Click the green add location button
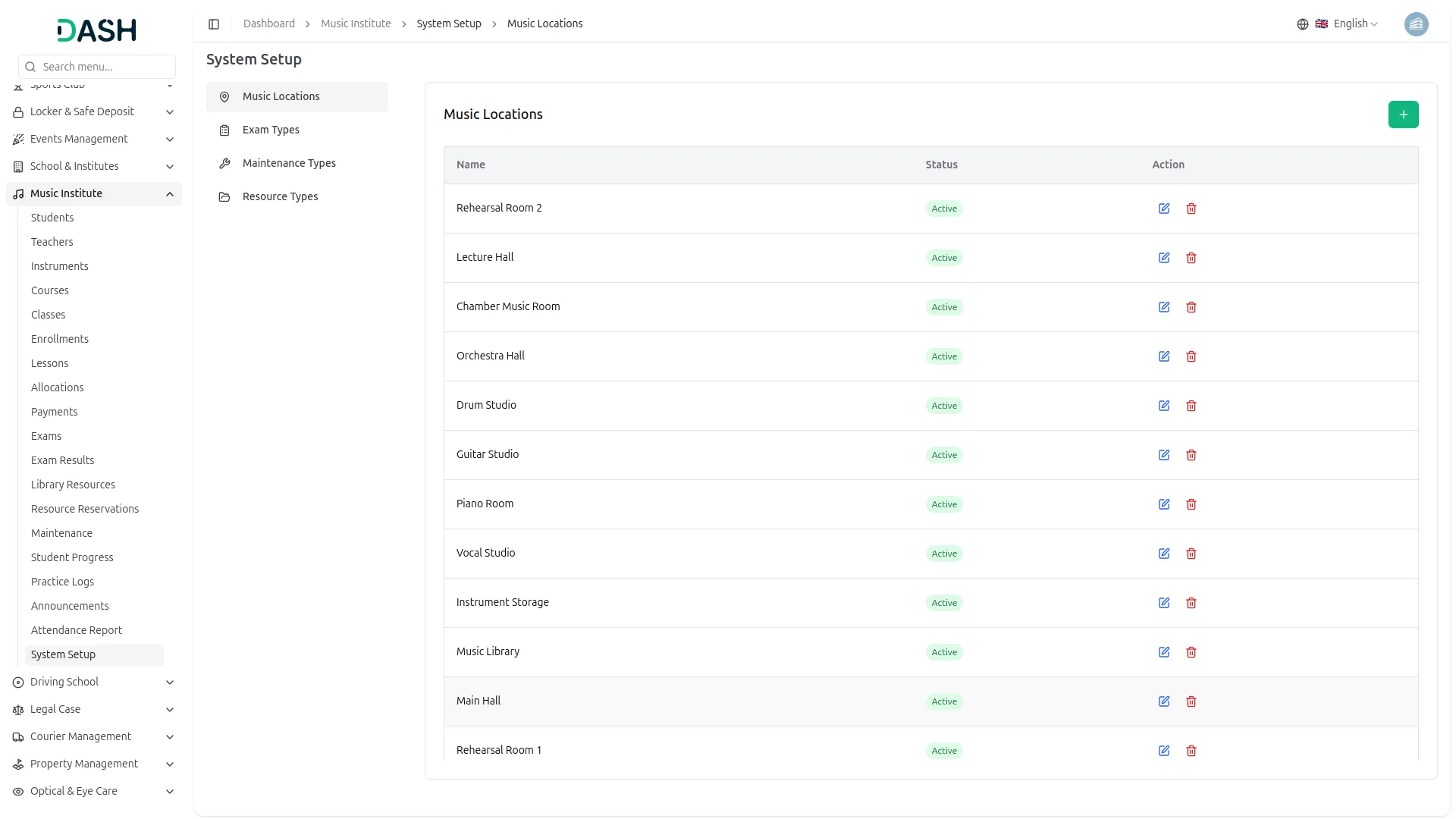Viewport: 1456px width, 819px height. point(1403,115)
